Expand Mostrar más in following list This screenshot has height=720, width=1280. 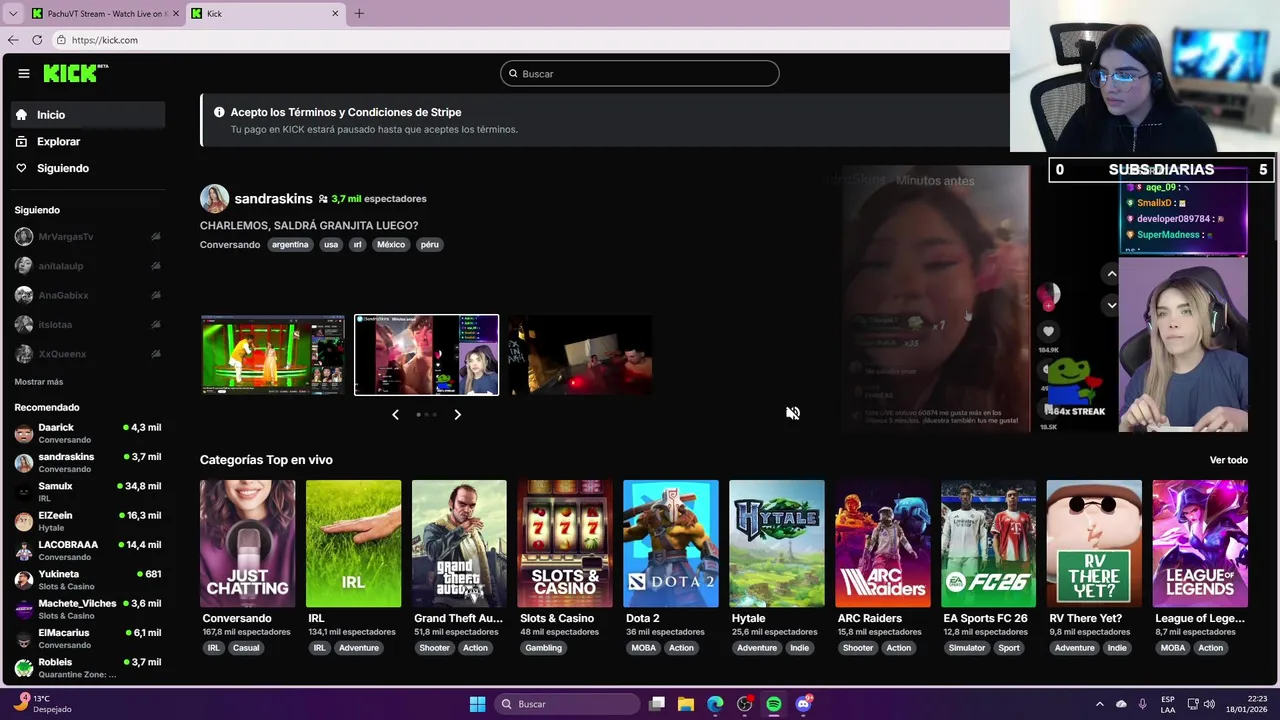39,382
